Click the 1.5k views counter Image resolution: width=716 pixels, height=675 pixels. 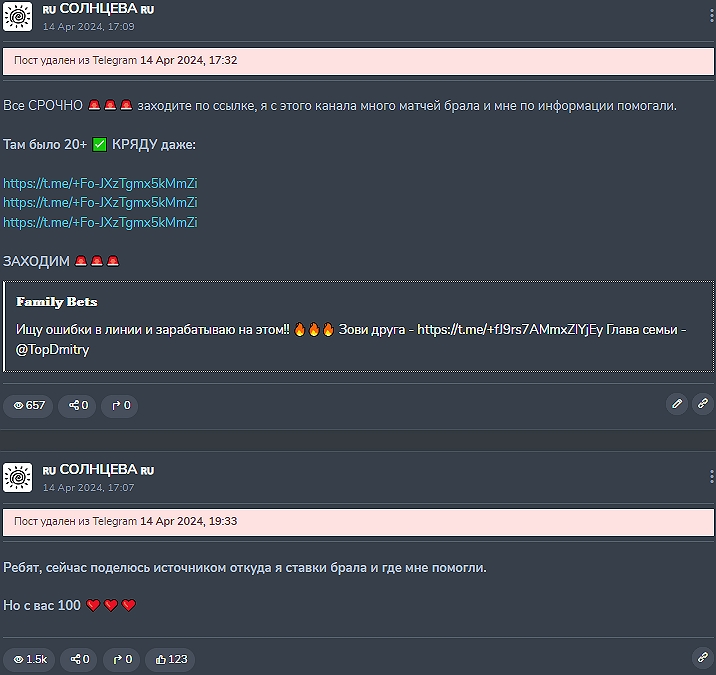click(28, 659)
